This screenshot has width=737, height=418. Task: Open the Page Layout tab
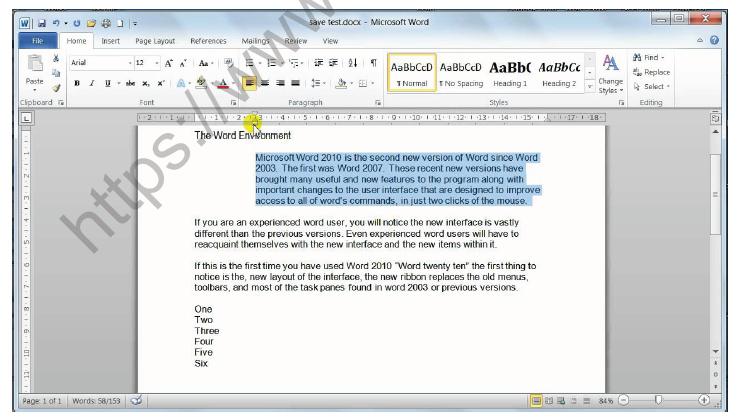(155, 41)
